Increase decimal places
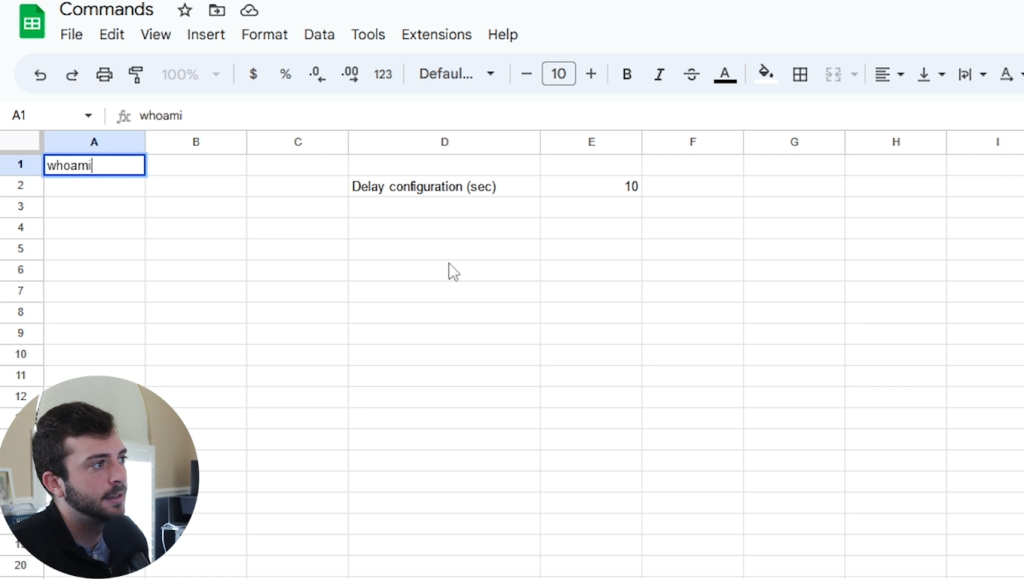 [x=350, y=74]
